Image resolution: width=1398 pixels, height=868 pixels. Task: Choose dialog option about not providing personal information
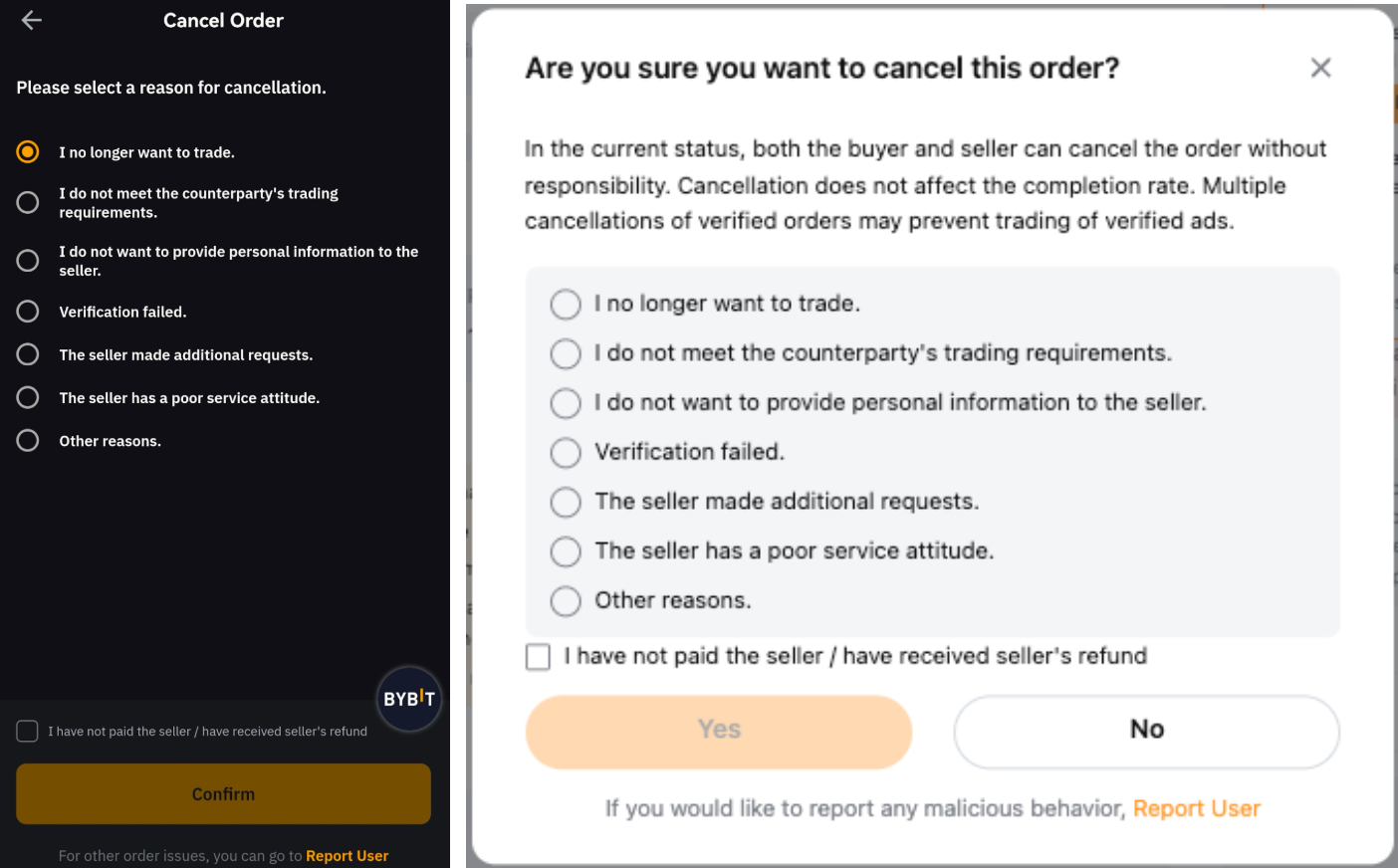click(566, 403)
